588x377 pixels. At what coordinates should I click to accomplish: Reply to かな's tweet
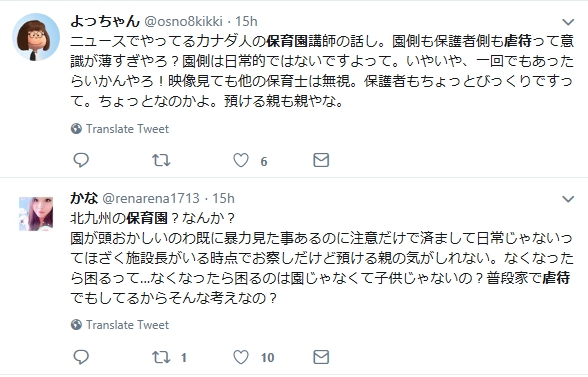[81, 357]
